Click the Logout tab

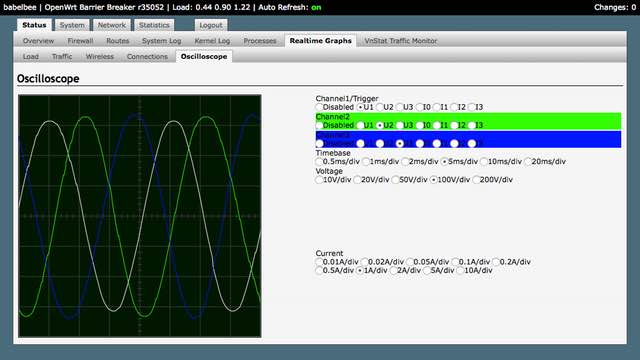[211, 25]
